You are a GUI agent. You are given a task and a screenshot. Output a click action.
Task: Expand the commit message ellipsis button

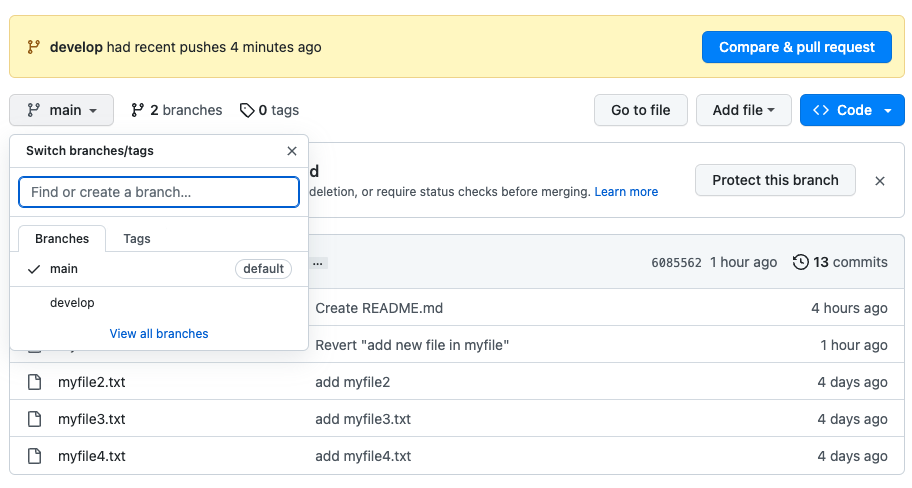click(x=319, y=263)
